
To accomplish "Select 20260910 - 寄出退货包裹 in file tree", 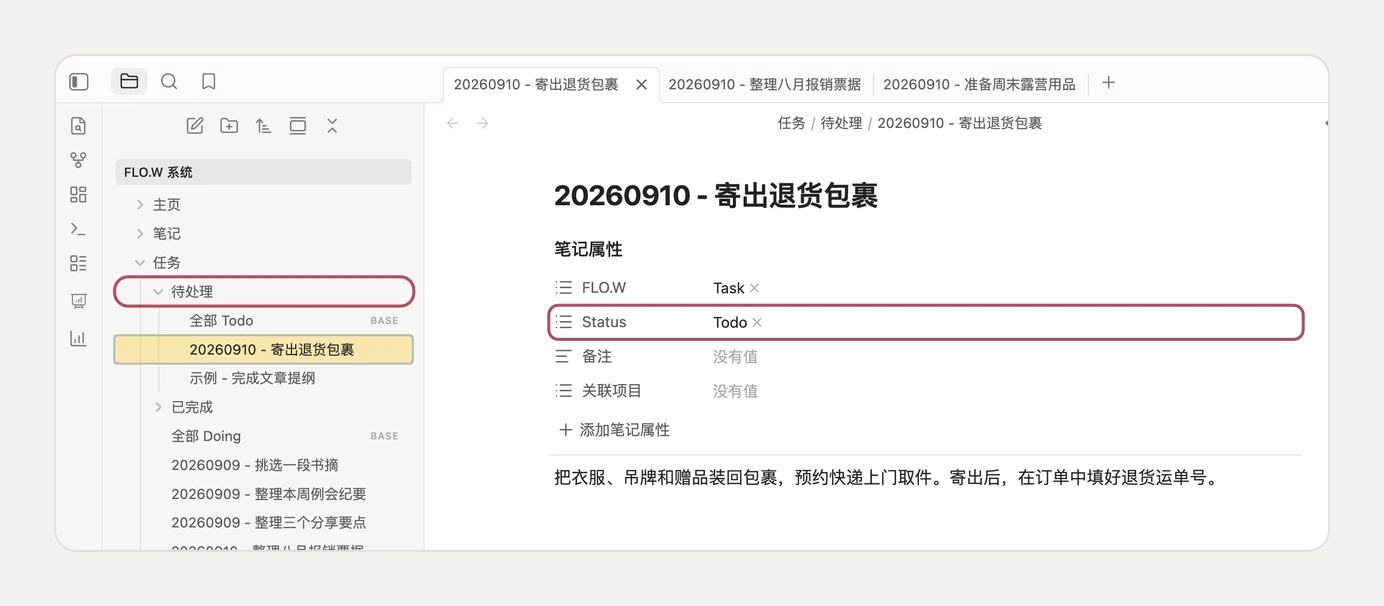I will pyautogui.click(x=264, y=350).
